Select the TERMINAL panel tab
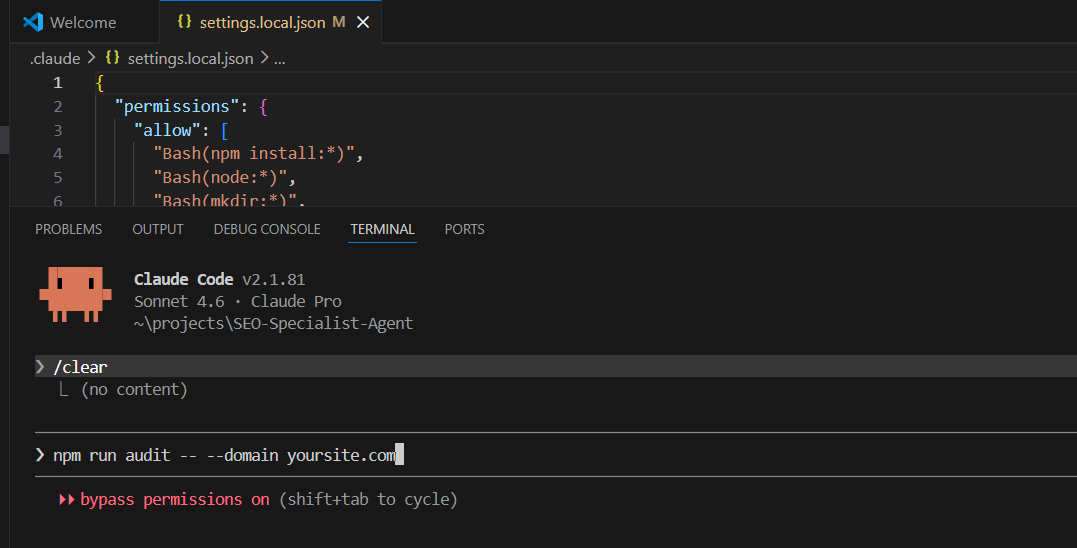 383,229
